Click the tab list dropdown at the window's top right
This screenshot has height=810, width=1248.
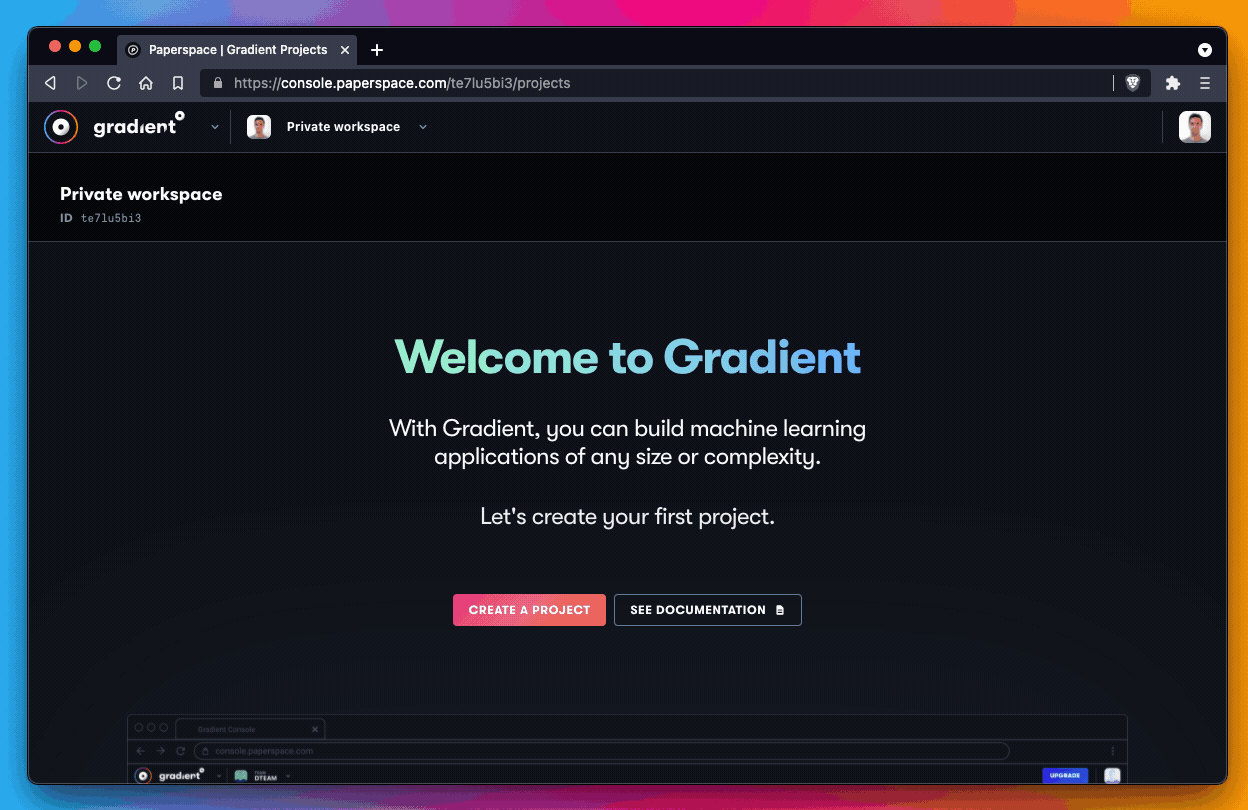1205,50
